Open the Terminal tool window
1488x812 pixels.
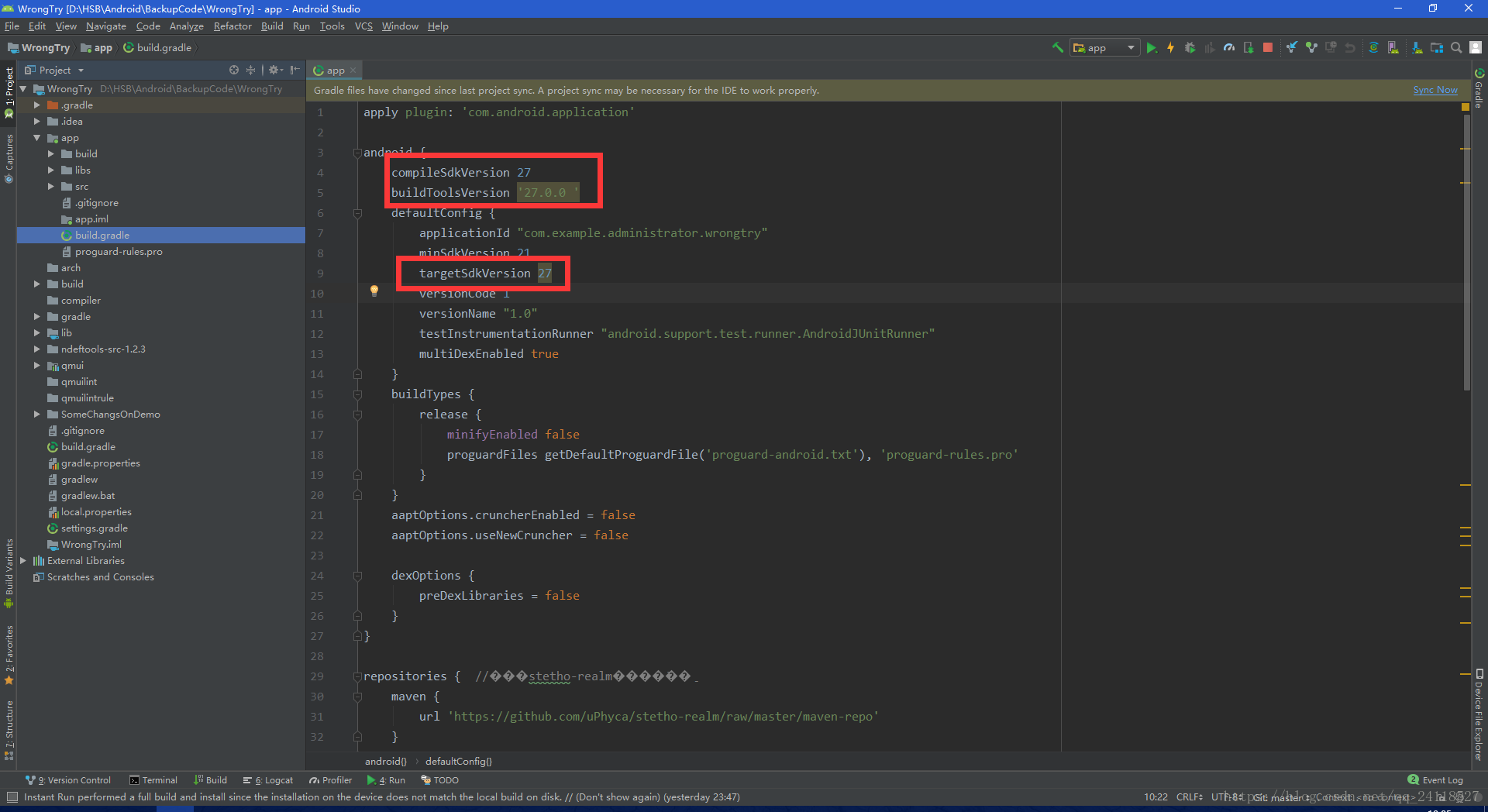[153, 780]
